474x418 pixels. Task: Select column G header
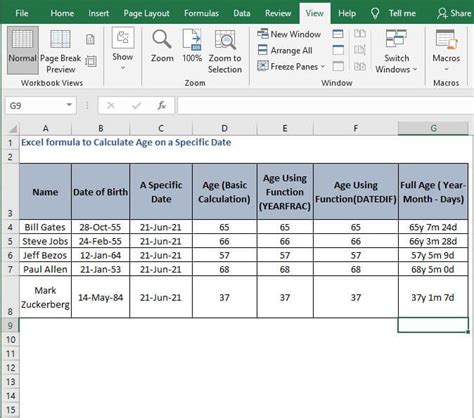point(433,128)
